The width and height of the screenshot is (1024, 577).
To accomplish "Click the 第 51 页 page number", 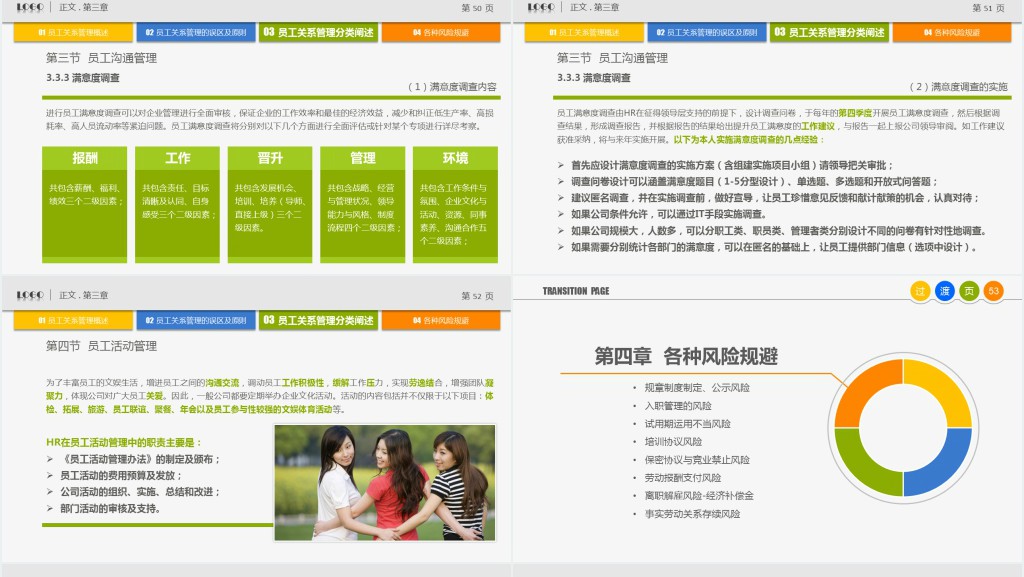I will [988, 8].
